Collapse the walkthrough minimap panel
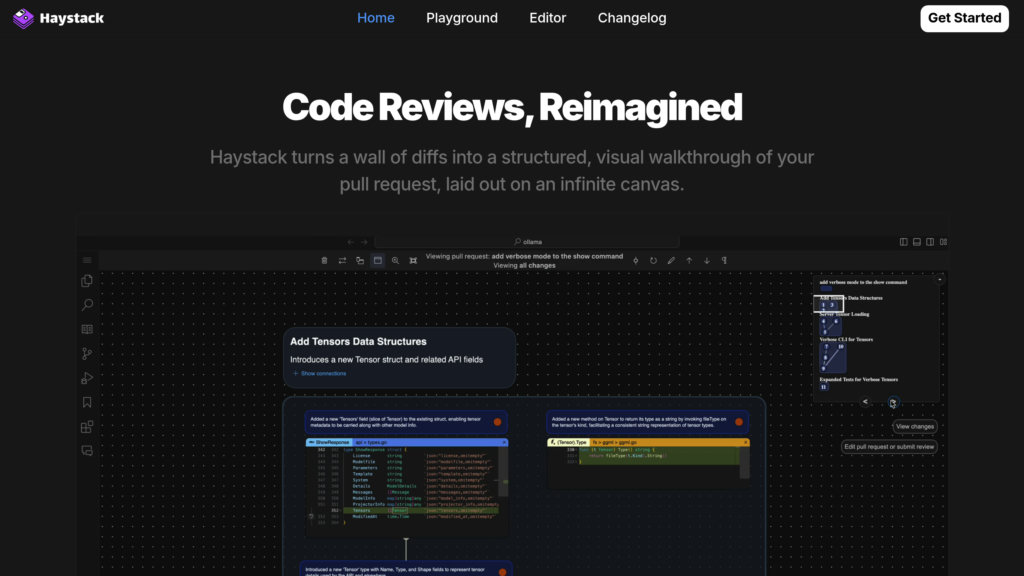The image size is (1024, 576). [x=939, y=280]
